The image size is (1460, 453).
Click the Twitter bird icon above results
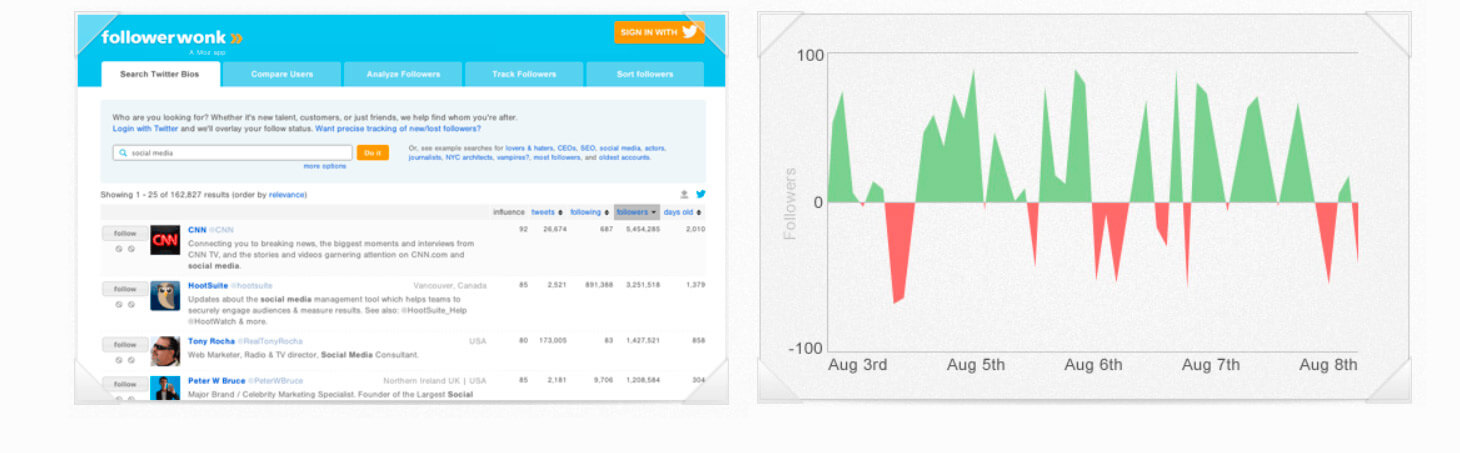click(x=700, y=194)
